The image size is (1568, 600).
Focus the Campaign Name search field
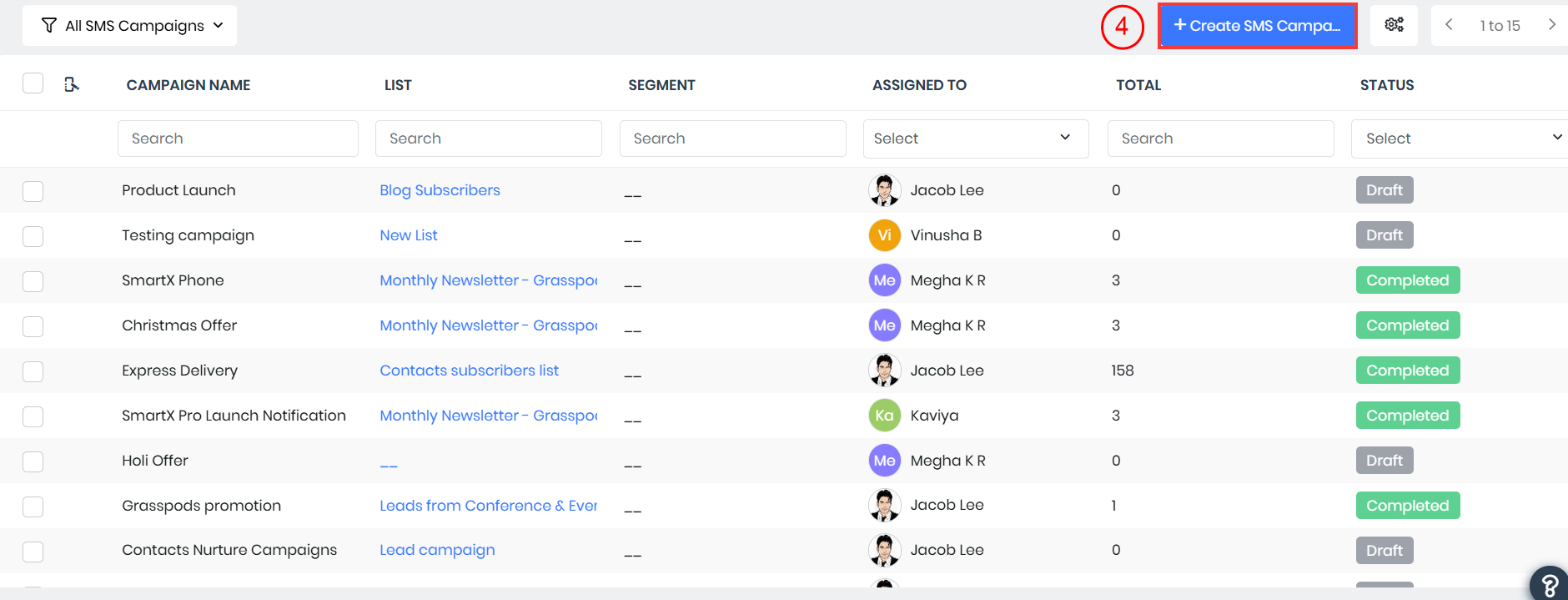238,139
